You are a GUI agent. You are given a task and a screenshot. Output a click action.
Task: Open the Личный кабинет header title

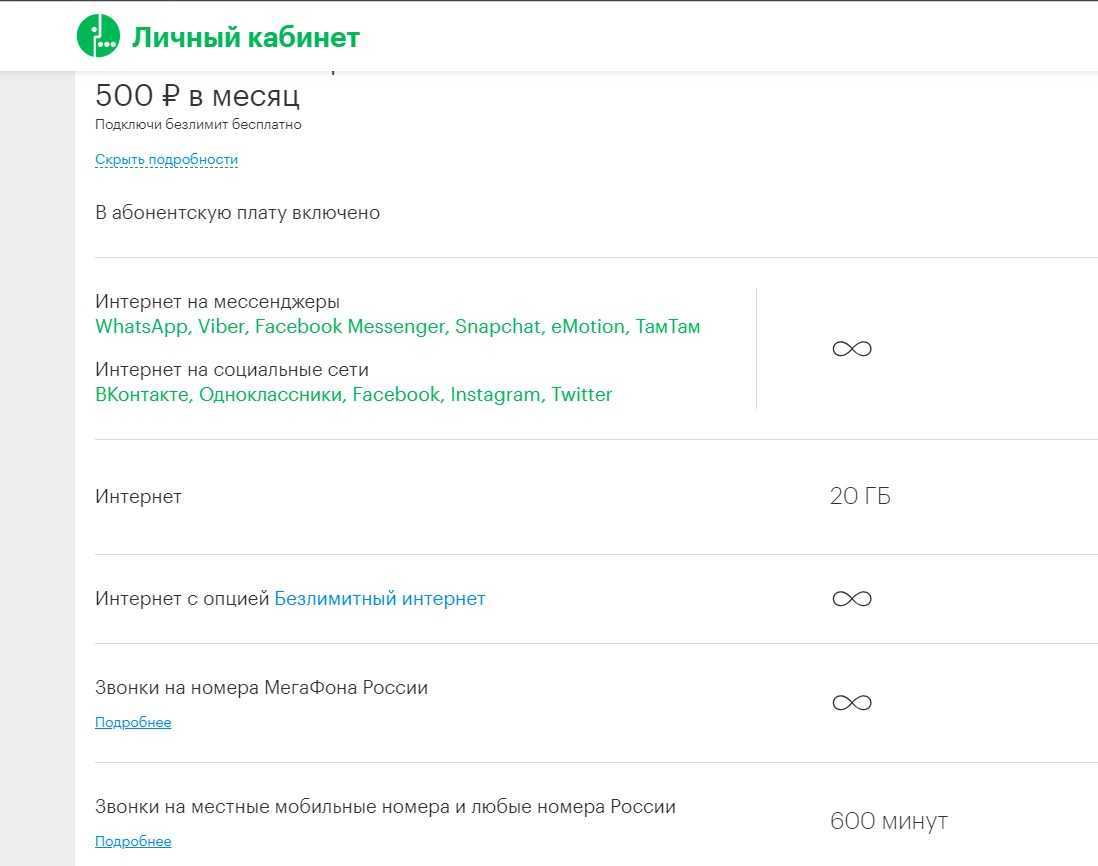pyautogui.click(x=246, y=37)
